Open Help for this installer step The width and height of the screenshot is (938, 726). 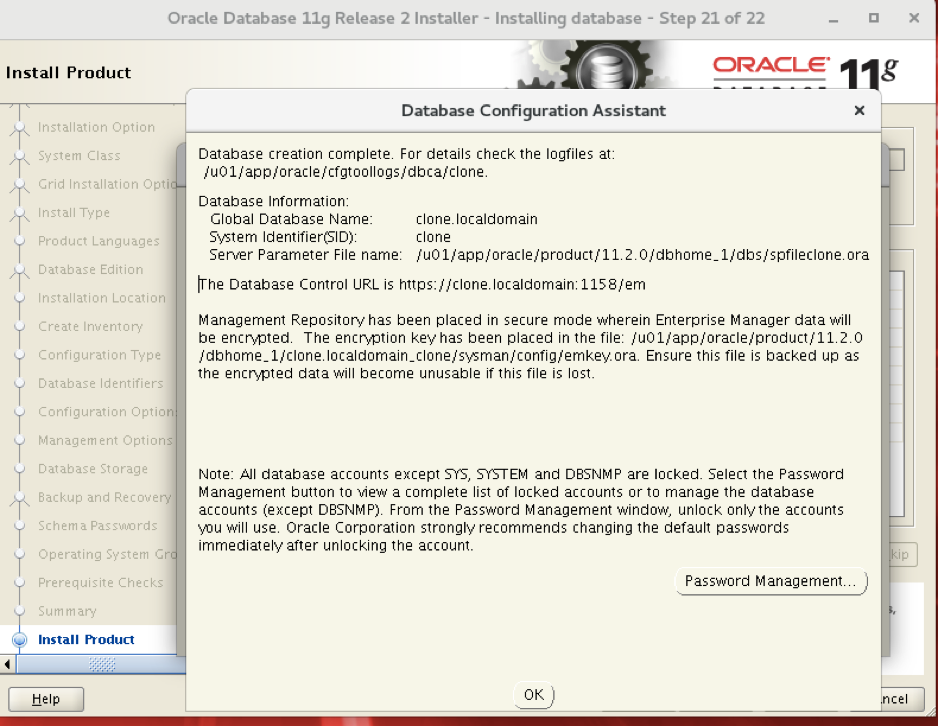46,699
